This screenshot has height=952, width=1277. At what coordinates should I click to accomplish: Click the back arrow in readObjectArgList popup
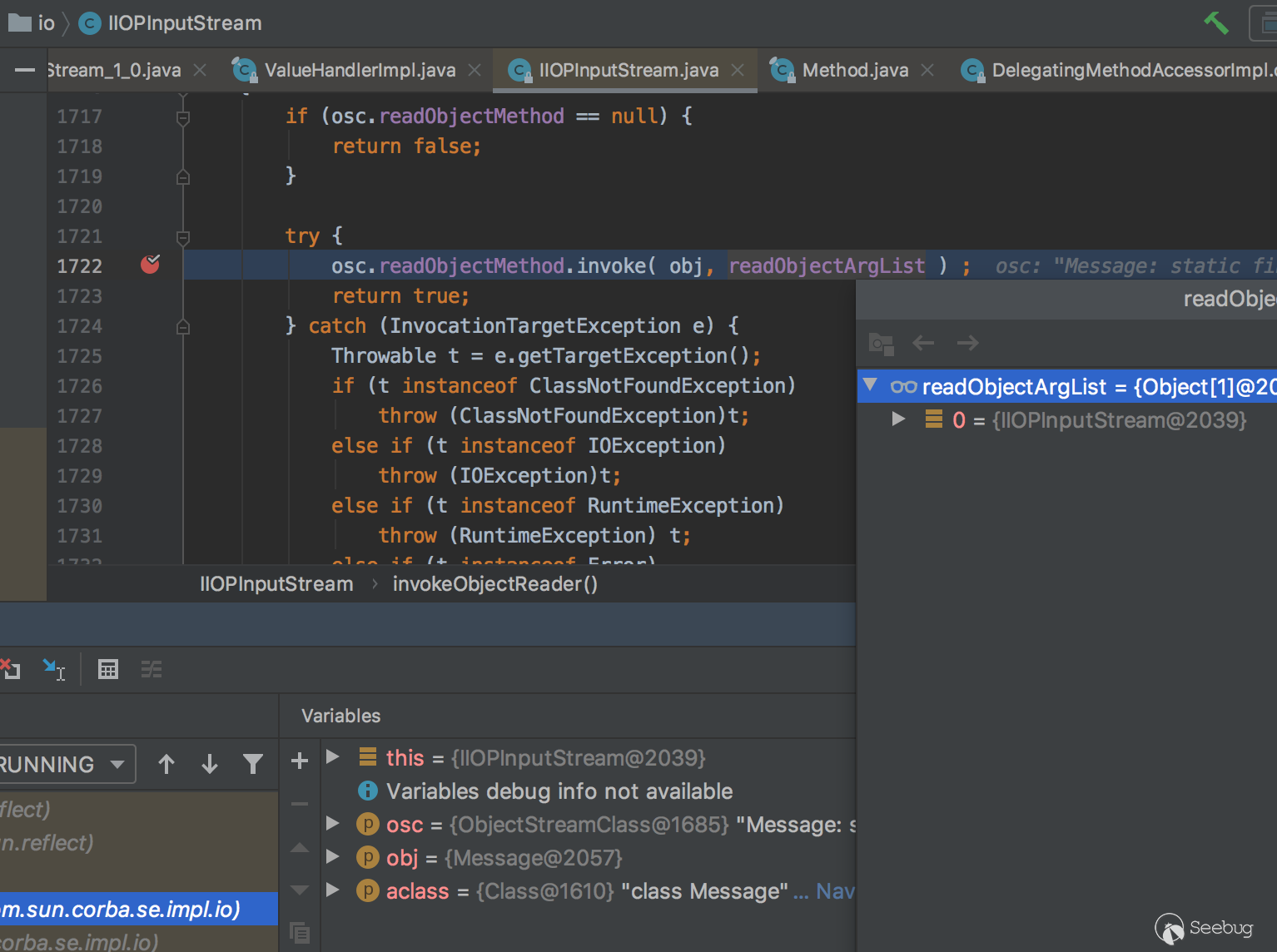click(923, 343)
